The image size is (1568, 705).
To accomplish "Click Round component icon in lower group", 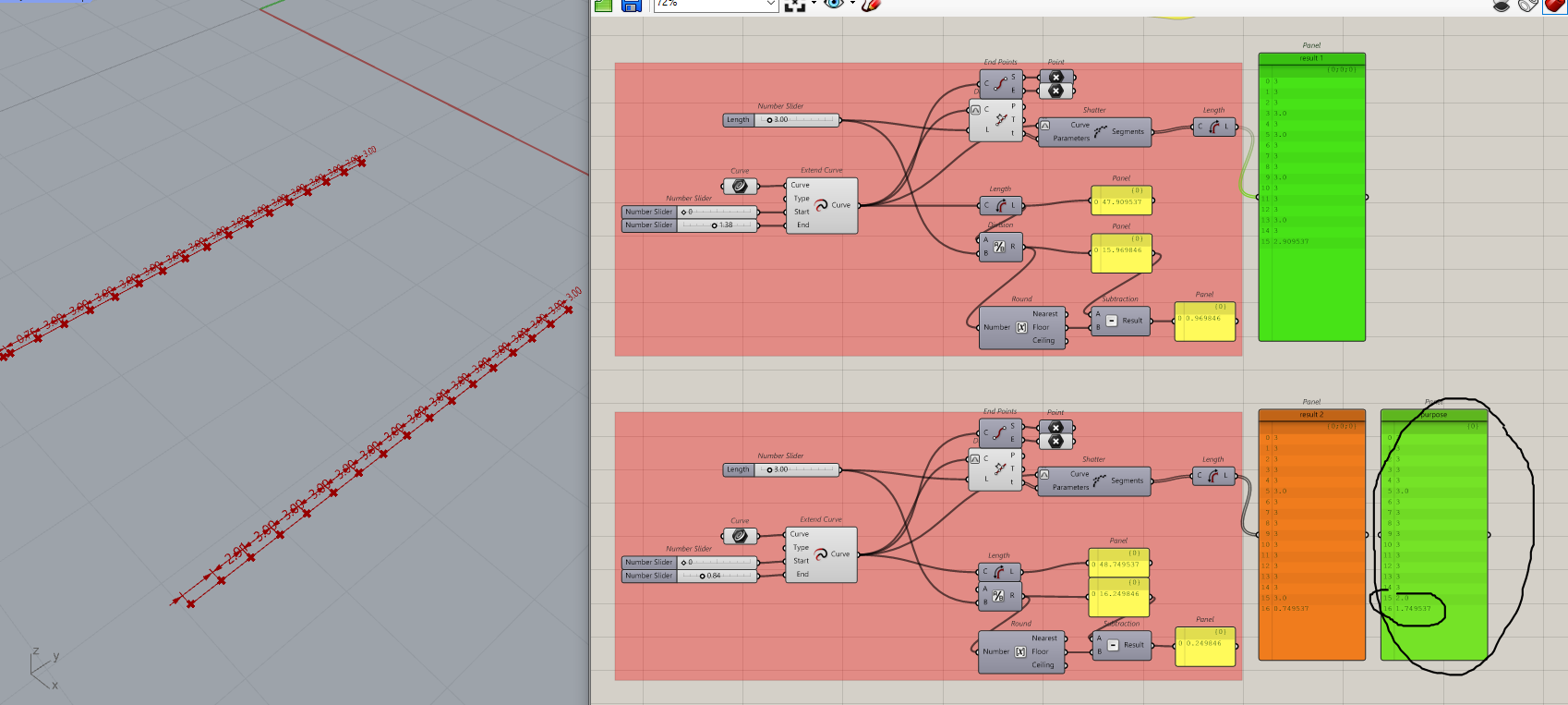I will pos(1021,651).
